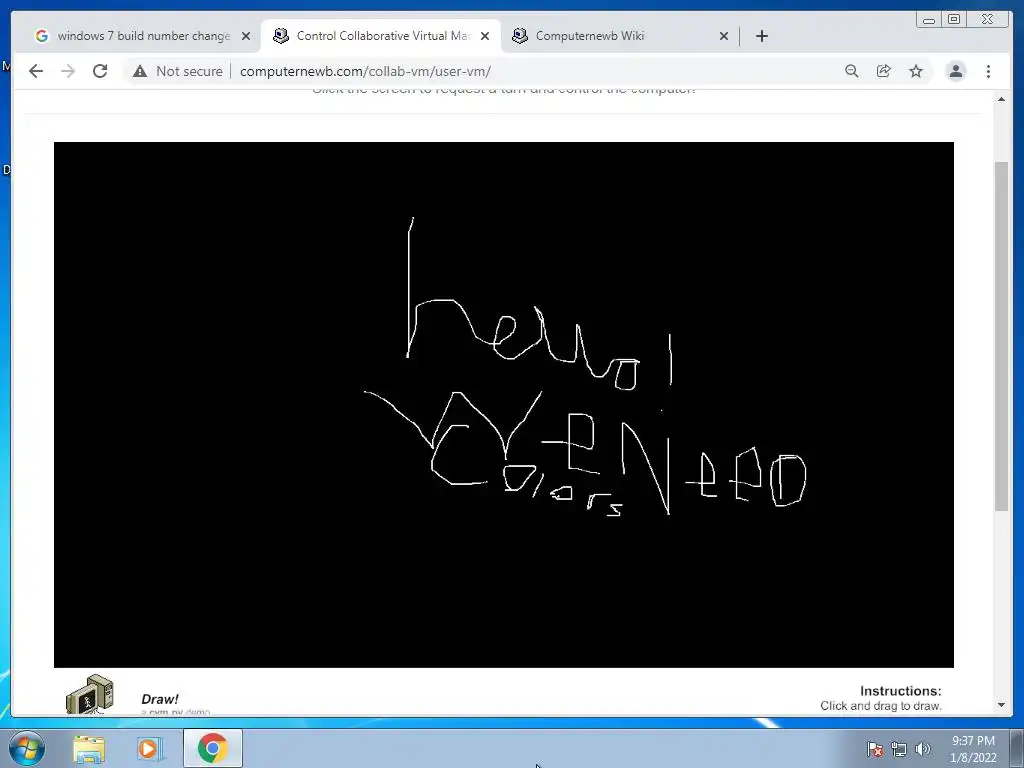Bookmark this page with the star icon
Screen dimensions: 1024x768
(916, 71)
